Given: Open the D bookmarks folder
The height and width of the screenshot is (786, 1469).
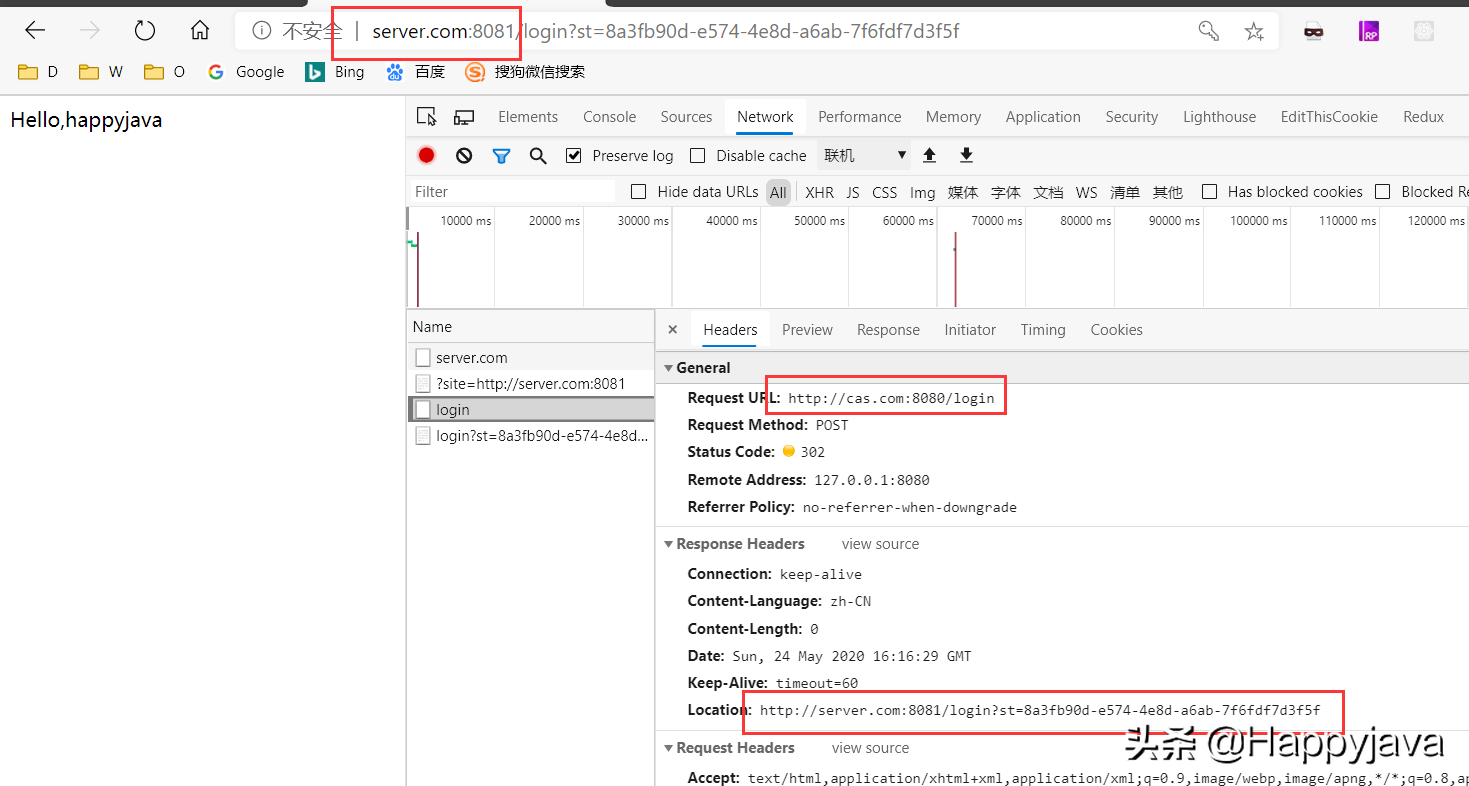Looking at the screenshot, I should [x=39, y=72].
